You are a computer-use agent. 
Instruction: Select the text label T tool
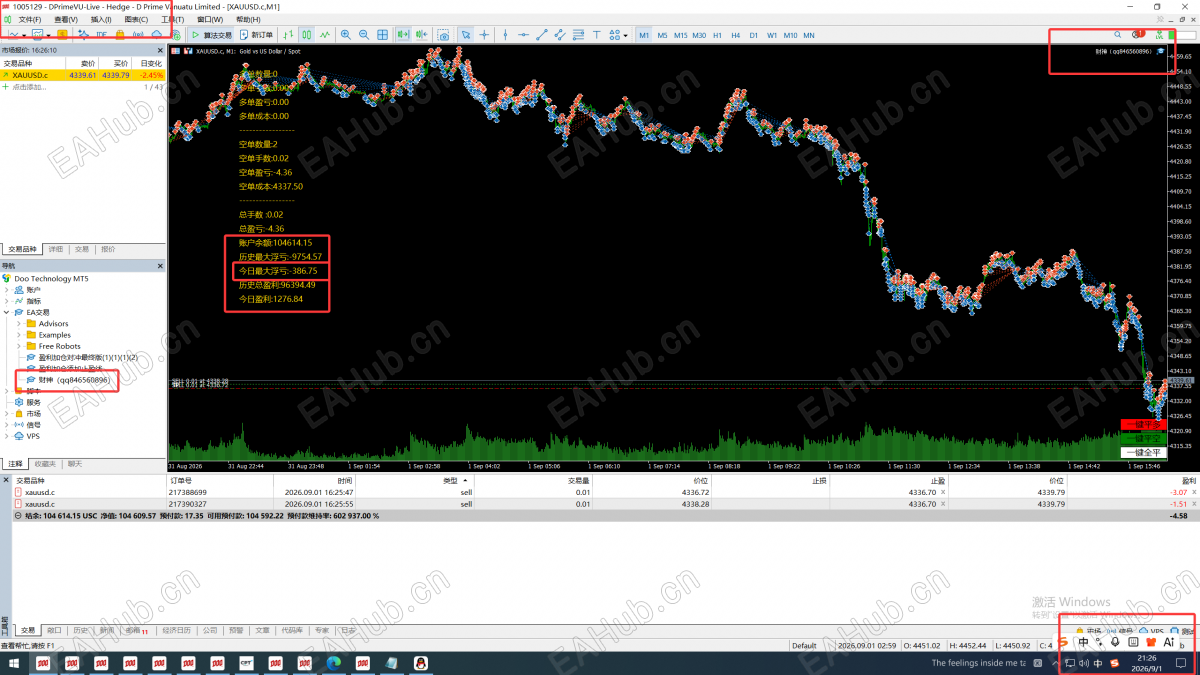597,35
